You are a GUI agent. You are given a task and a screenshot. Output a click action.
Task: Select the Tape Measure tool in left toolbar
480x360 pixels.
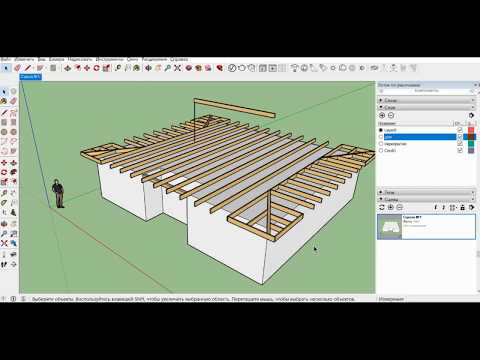pos(4,193)
